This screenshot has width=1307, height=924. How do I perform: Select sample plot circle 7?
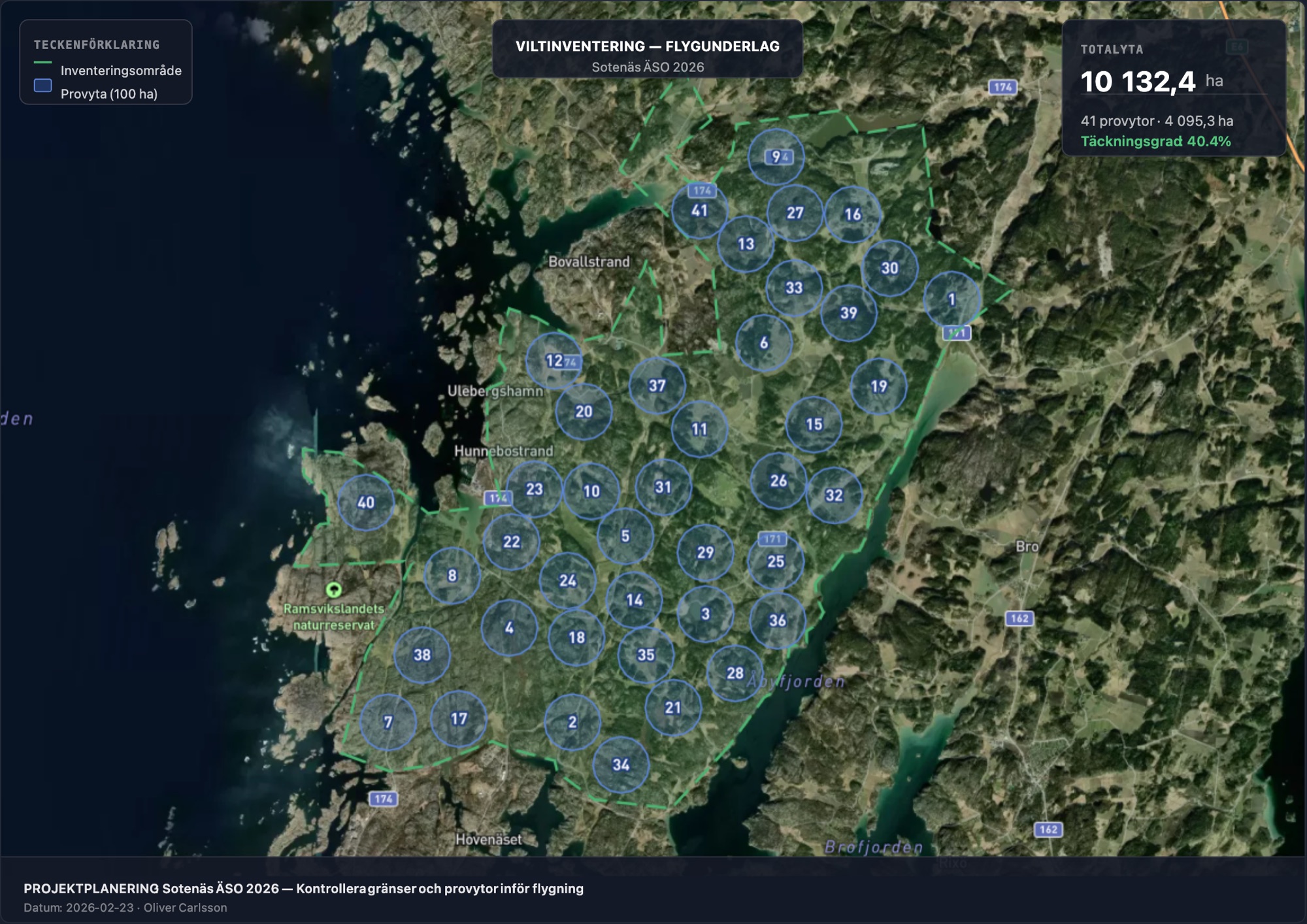click(388, 722)
